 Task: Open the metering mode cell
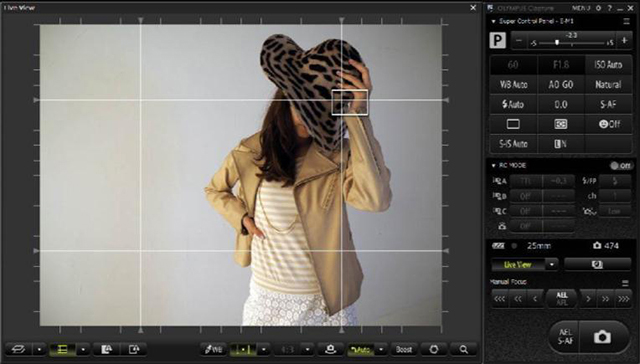point(561,124)
